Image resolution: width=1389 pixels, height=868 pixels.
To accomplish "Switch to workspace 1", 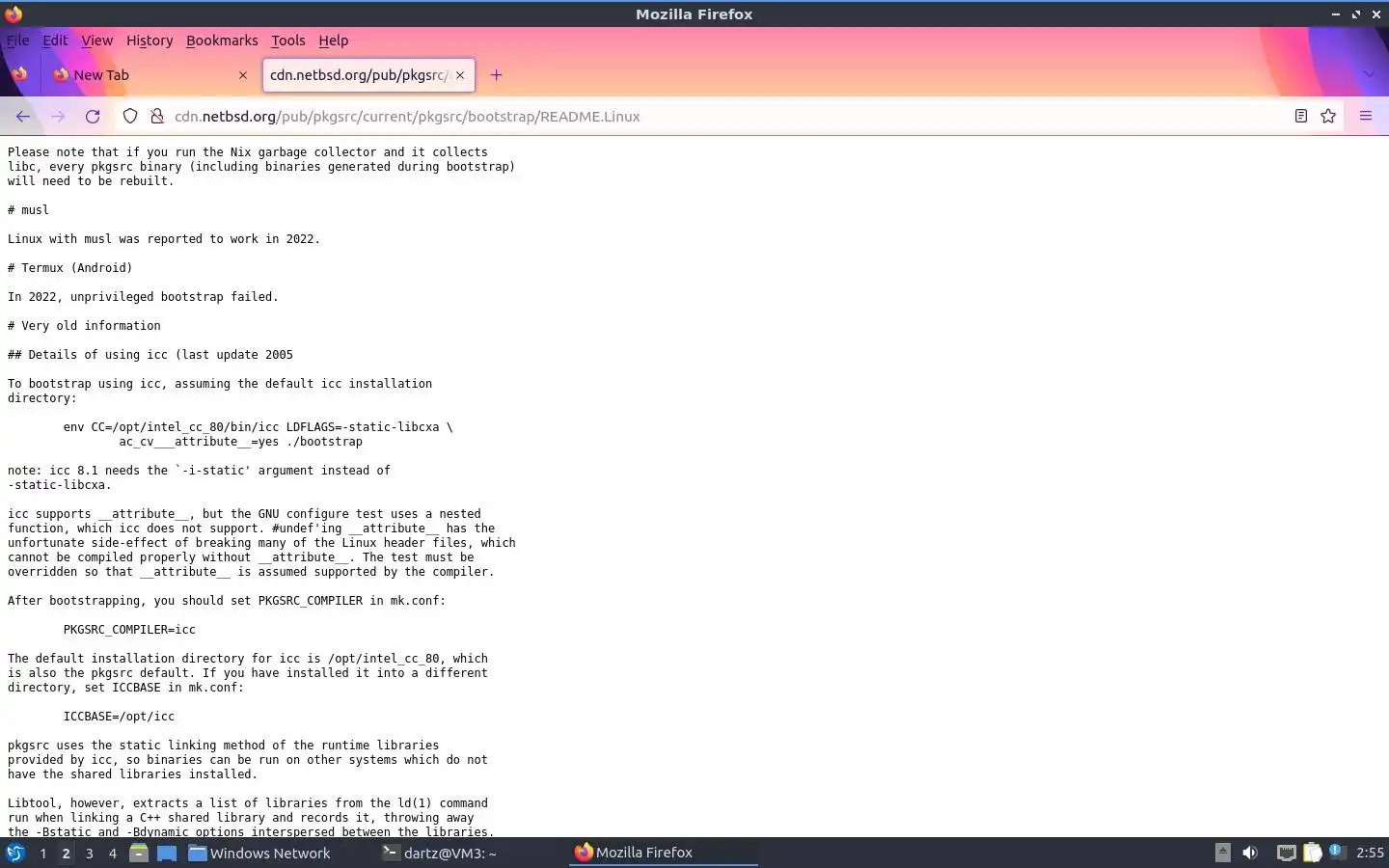I will click(x=42, y=854).
